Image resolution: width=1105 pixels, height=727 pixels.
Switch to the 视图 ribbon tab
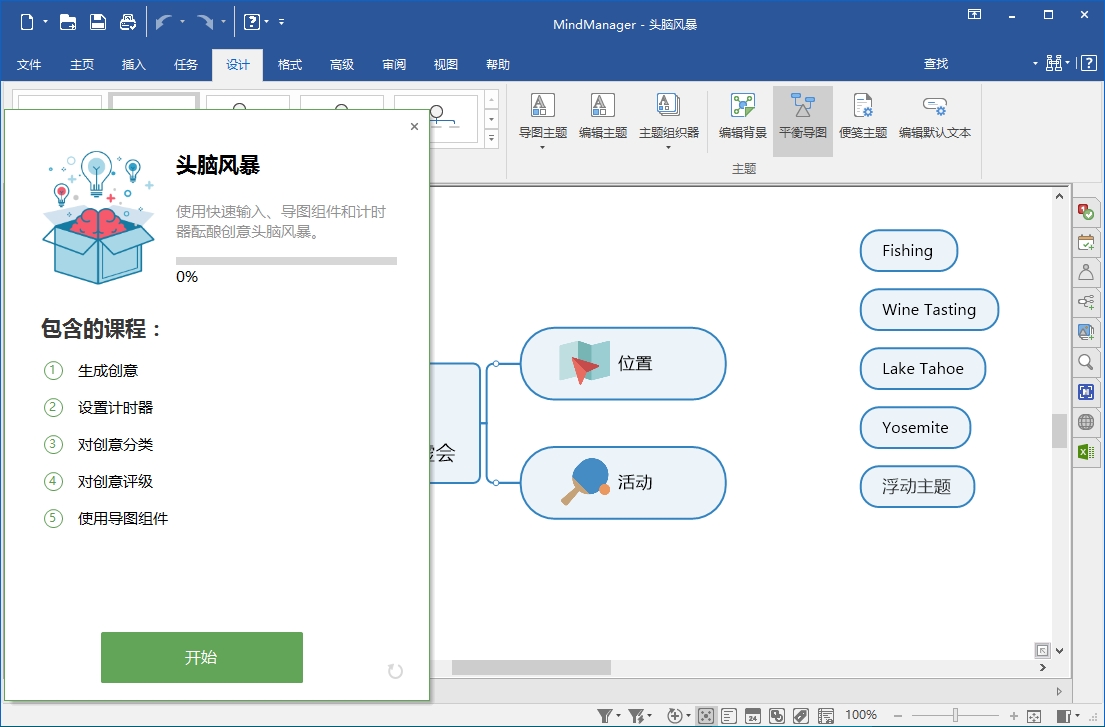(445, 63)
